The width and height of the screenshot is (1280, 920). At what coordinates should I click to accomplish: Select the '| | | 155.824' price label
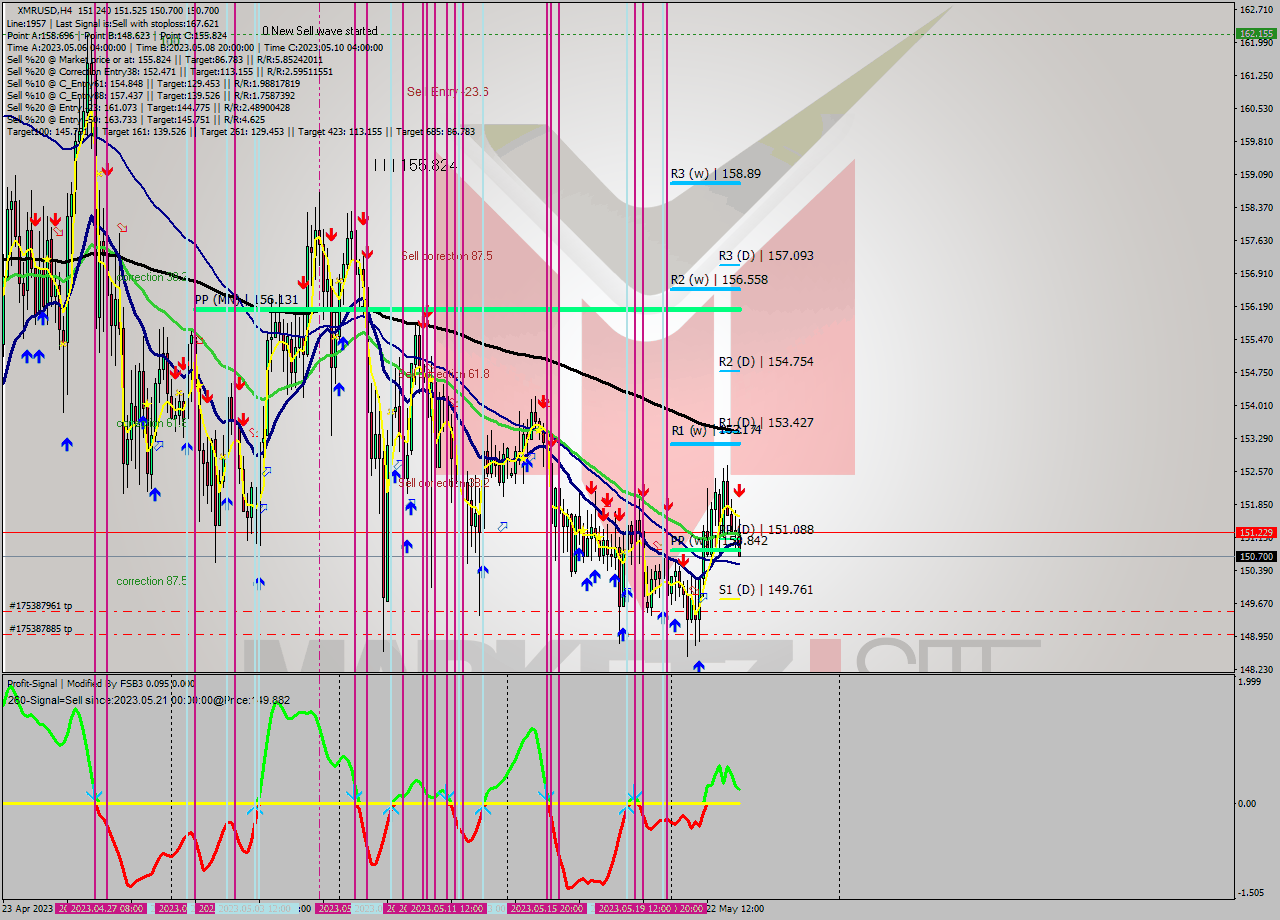tap(414, 165)
